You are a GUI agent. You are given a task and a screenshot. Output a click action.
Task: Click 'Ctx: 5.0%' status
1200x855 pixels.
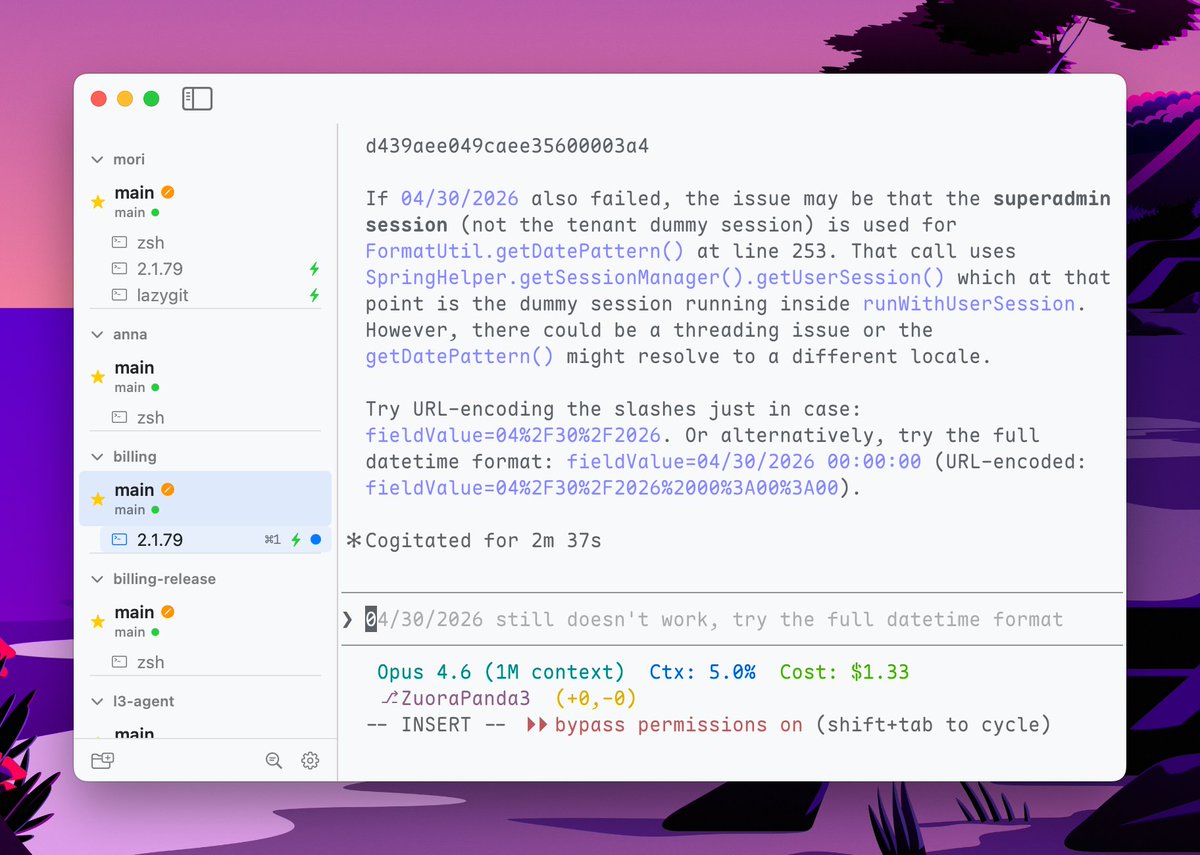(702, 672)
